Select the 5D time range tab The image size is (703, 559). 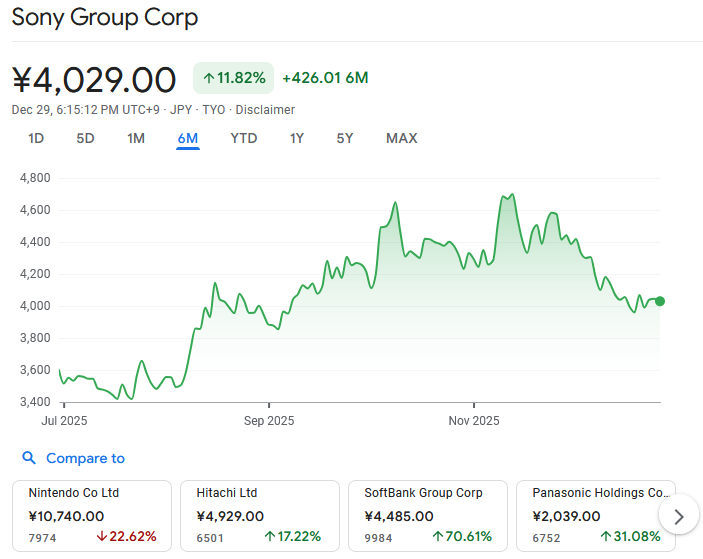coord(85,139)
